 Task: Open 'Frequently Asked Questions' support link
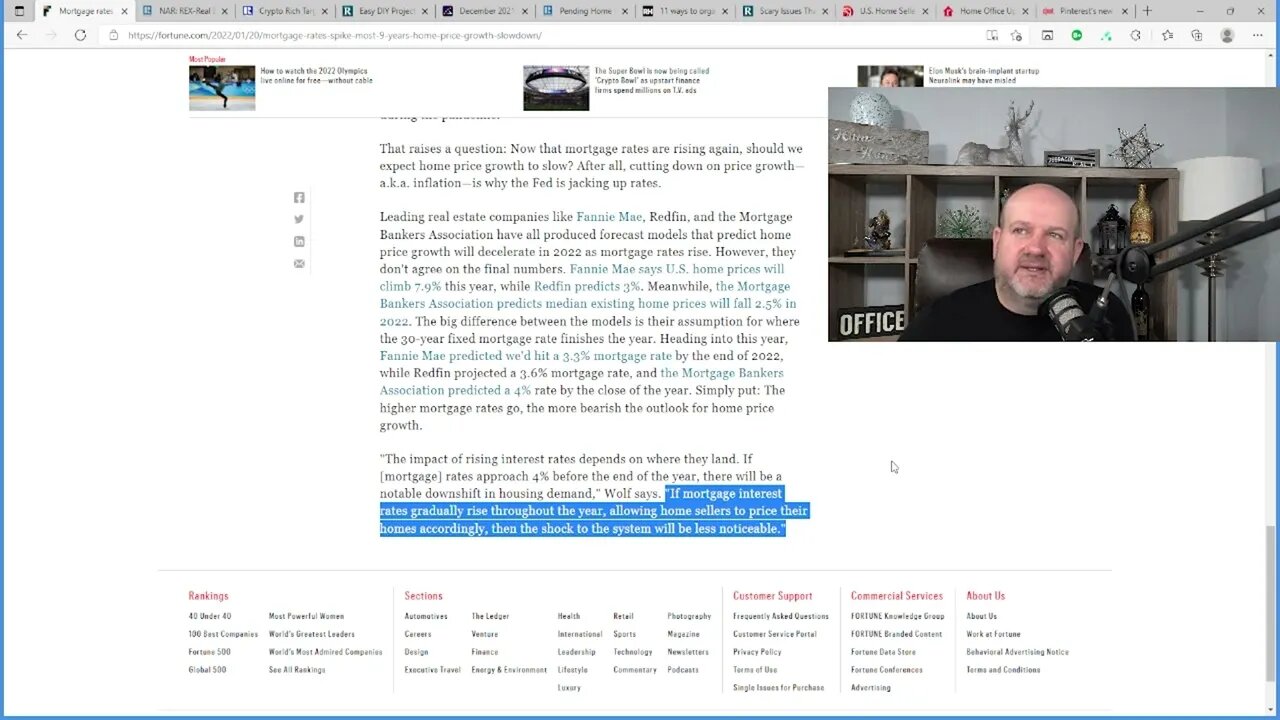(x=781, y=616)
